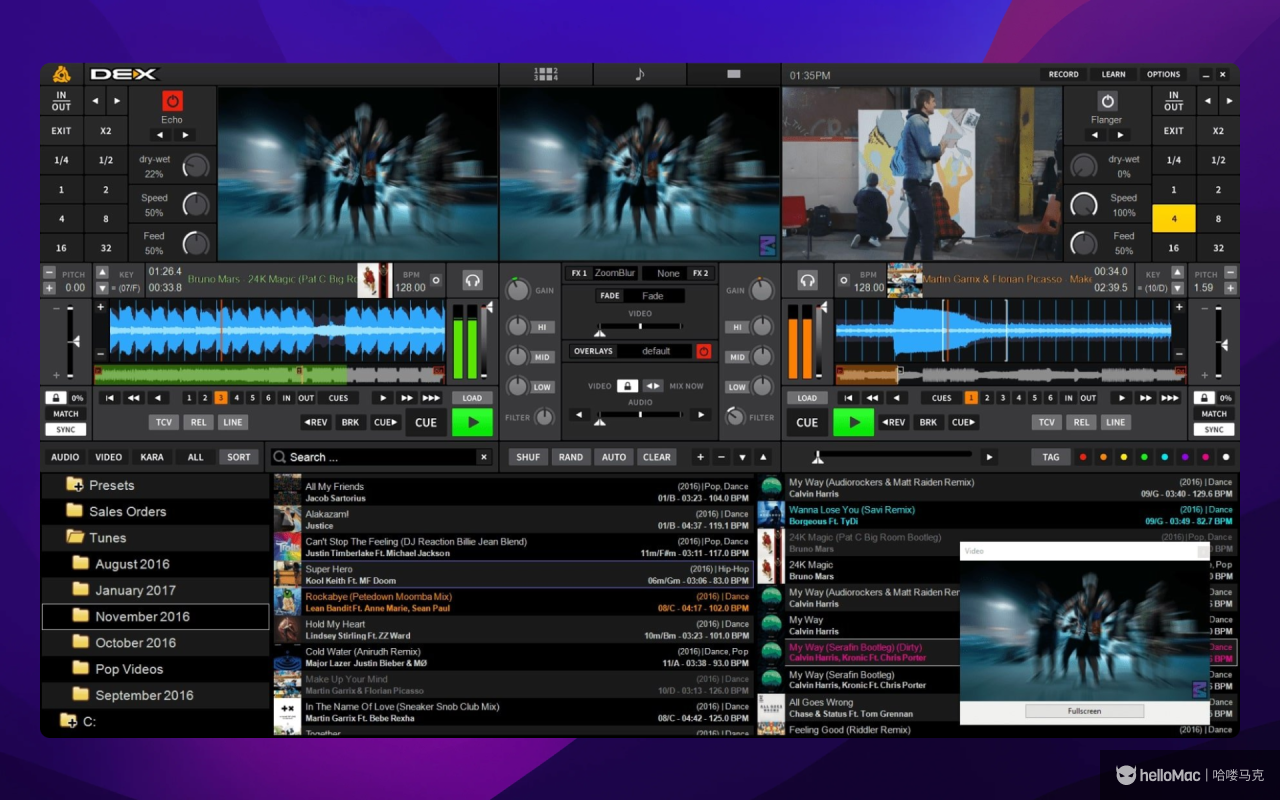Toggle the left deck HI kill button

pyautogui.click(x=541, y=327)
